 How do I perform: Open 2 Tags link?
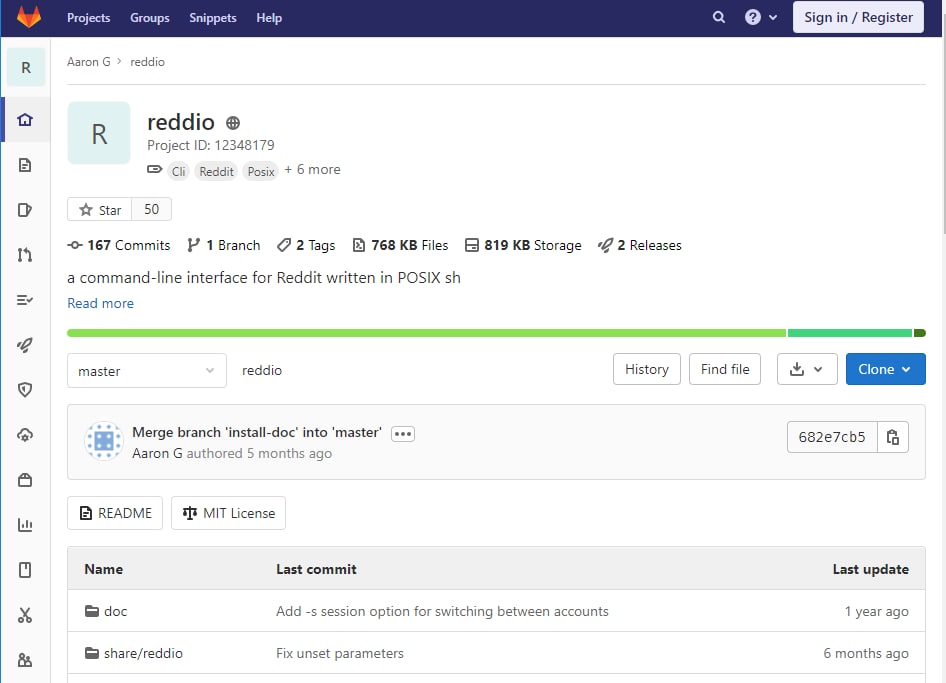[306, 246]
